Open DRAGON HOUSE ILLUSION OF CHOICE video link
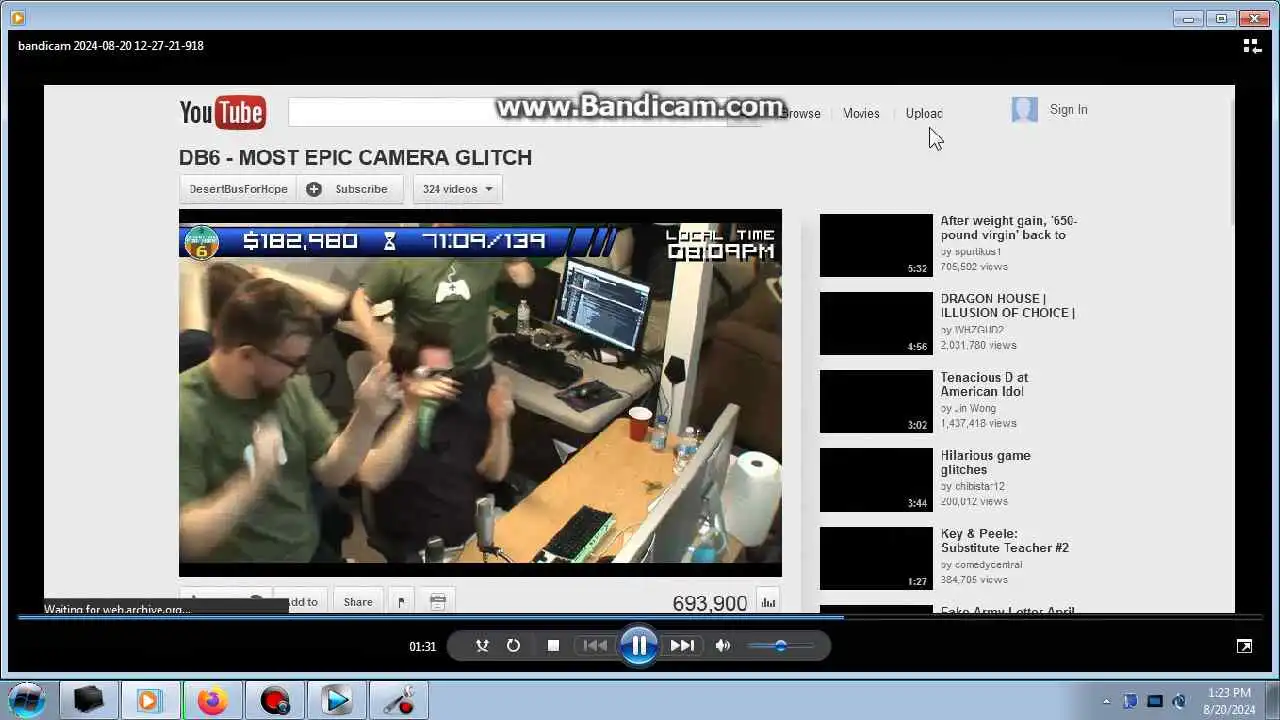This screenshot has width=1280, height=720. 1007,306
